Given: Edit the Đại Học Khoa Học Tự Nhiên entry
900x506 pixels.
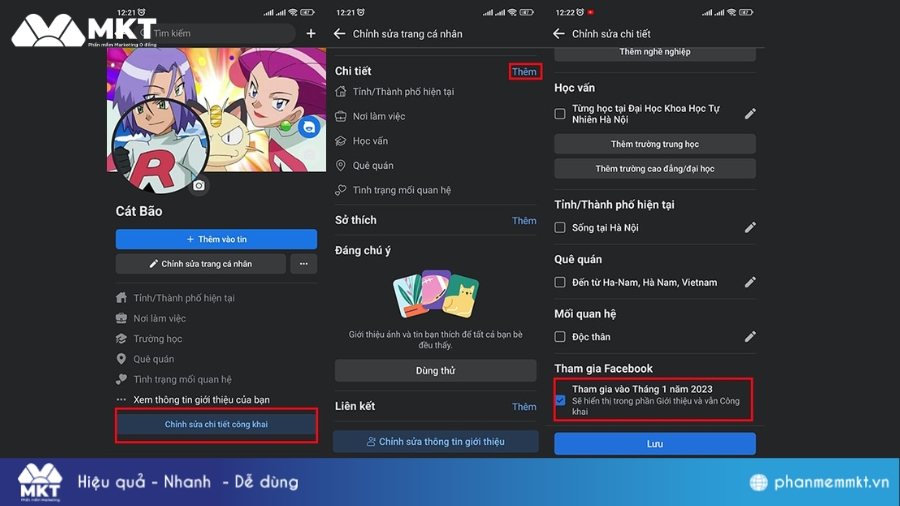Looking at the screenshot, I should coord(750,114).
